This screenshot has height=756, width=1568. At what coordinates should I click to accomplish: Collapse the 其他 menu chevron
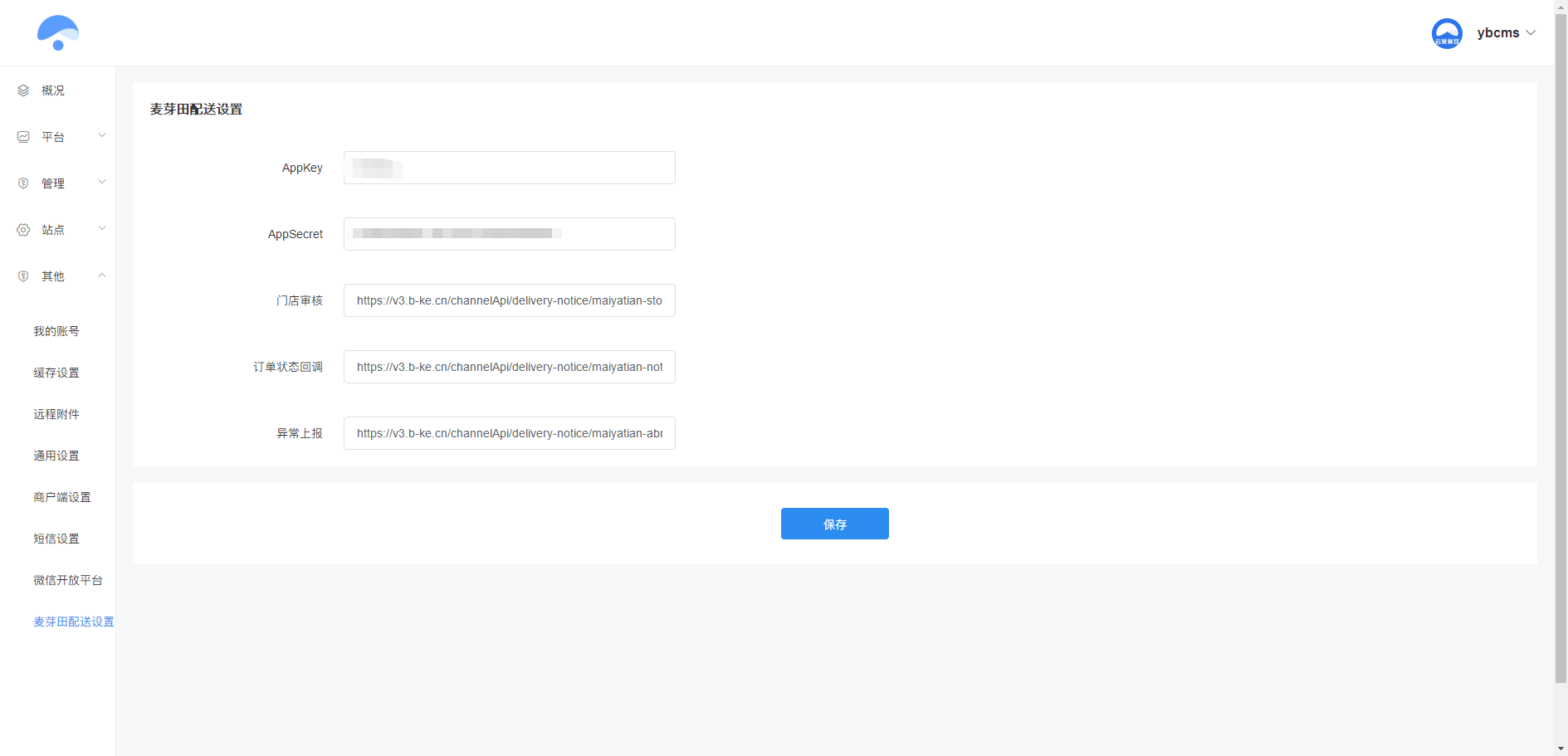pos(102,275)
